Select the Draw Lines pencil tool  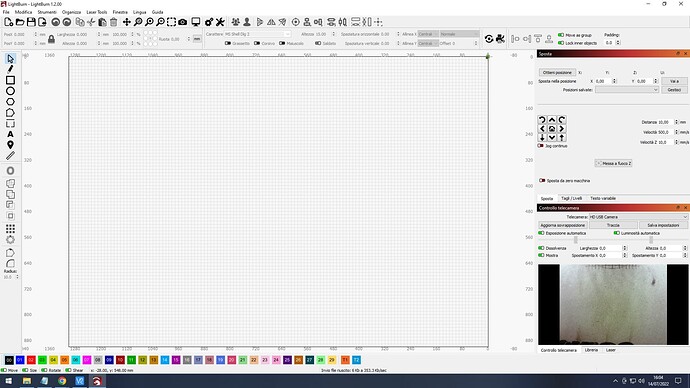[10, 69]
